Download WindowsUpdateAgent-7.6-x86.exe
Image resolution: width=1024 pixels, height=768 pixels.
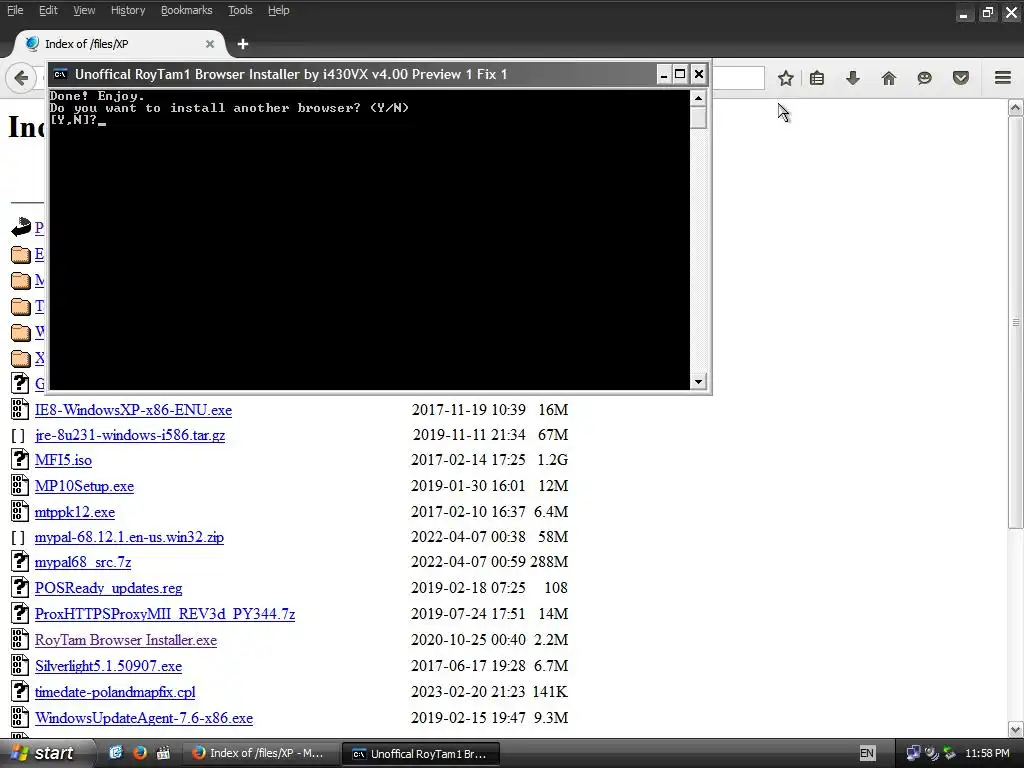(144, 718)
